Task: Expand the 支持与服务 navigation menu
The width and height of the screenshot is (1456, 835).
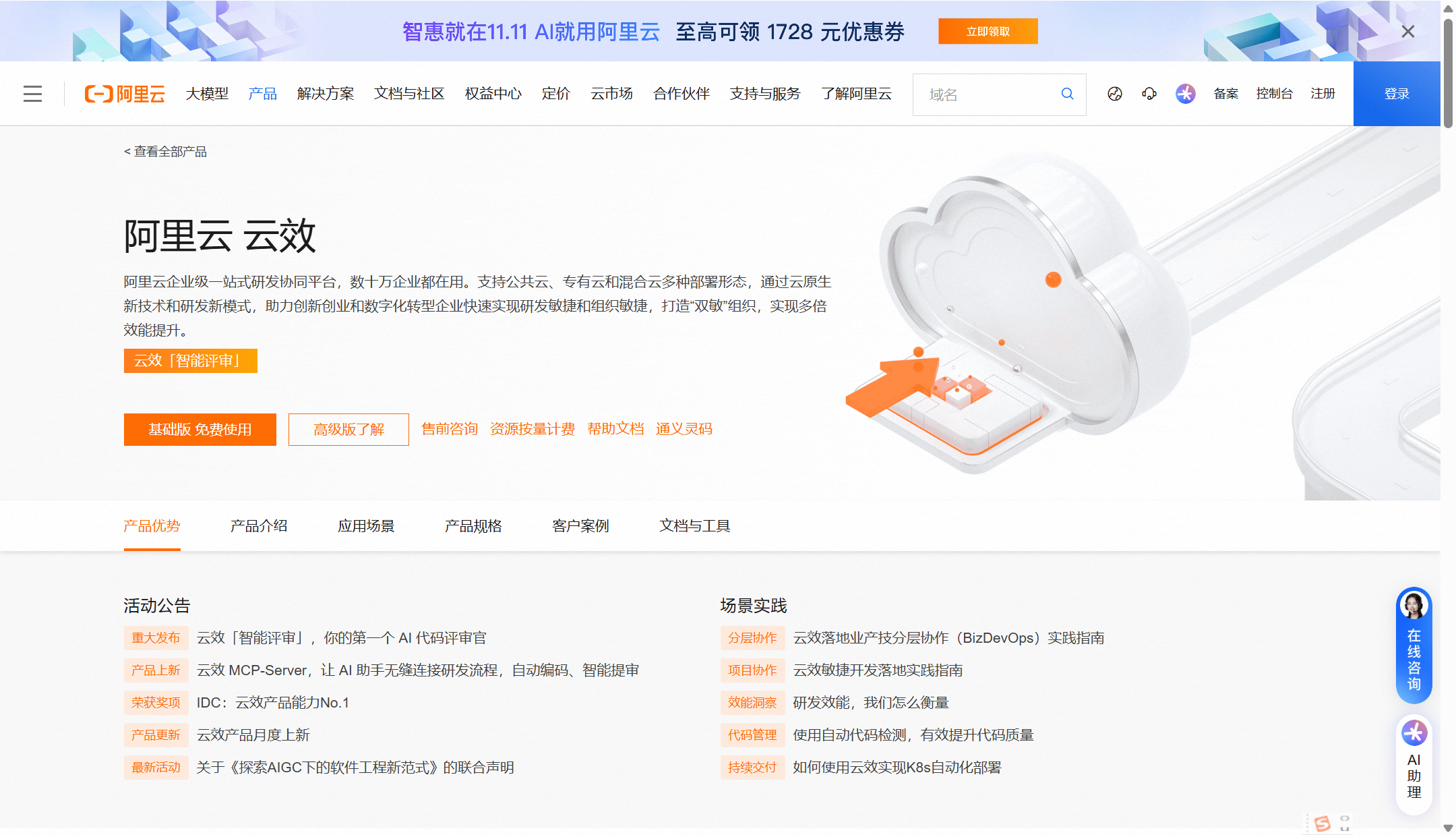Action: click(x=765, y=94)
